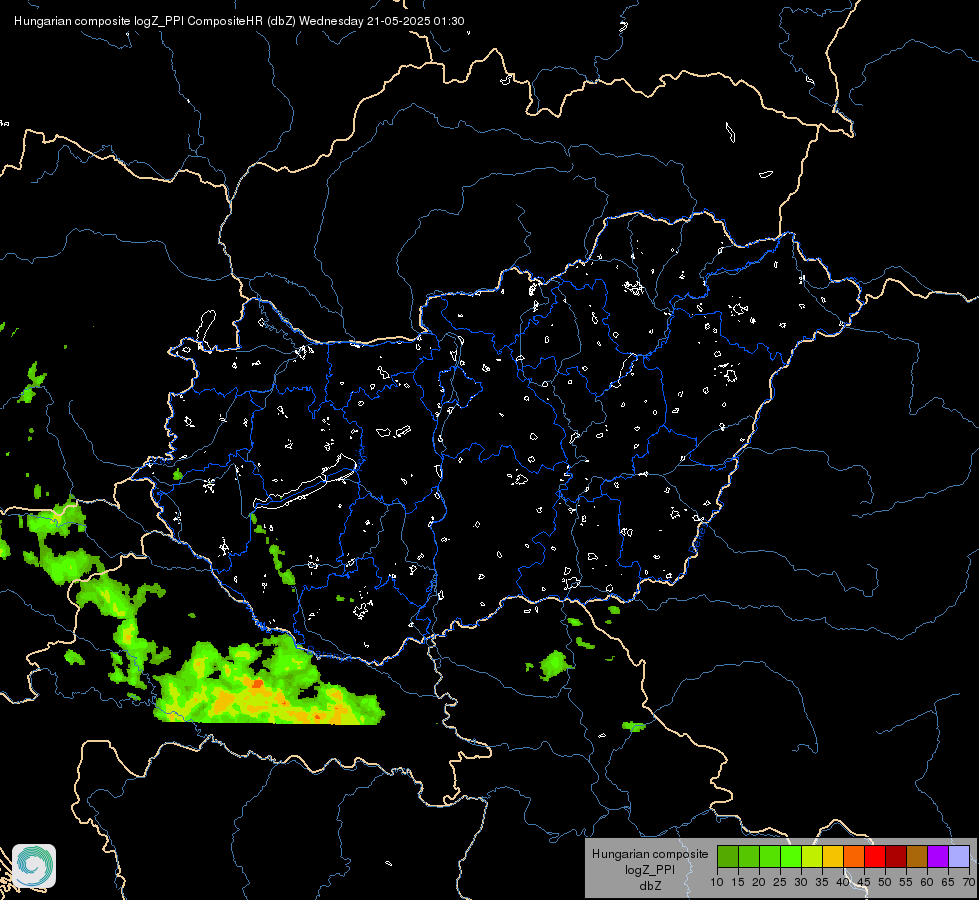Click the 45-50 dBZ red swatch
Viewport: 979px width, 900px height.
875,856
